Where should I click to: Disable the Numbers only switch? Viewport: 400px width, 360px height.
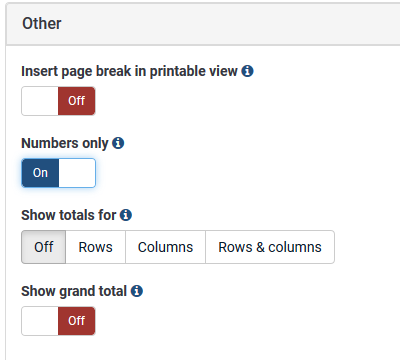point(58,173)
